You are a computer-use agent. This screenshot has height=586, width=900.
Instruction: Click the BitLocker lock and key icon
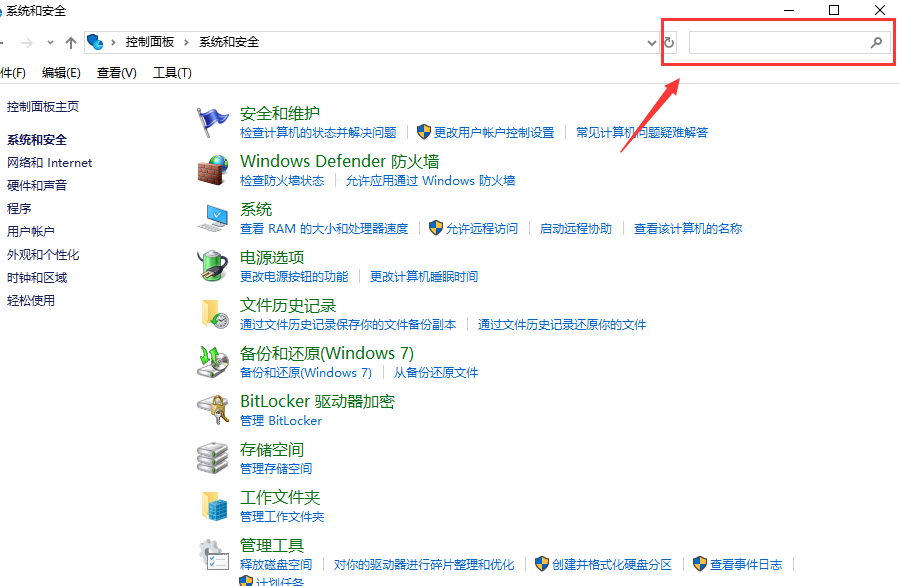(x=213, y=410)
